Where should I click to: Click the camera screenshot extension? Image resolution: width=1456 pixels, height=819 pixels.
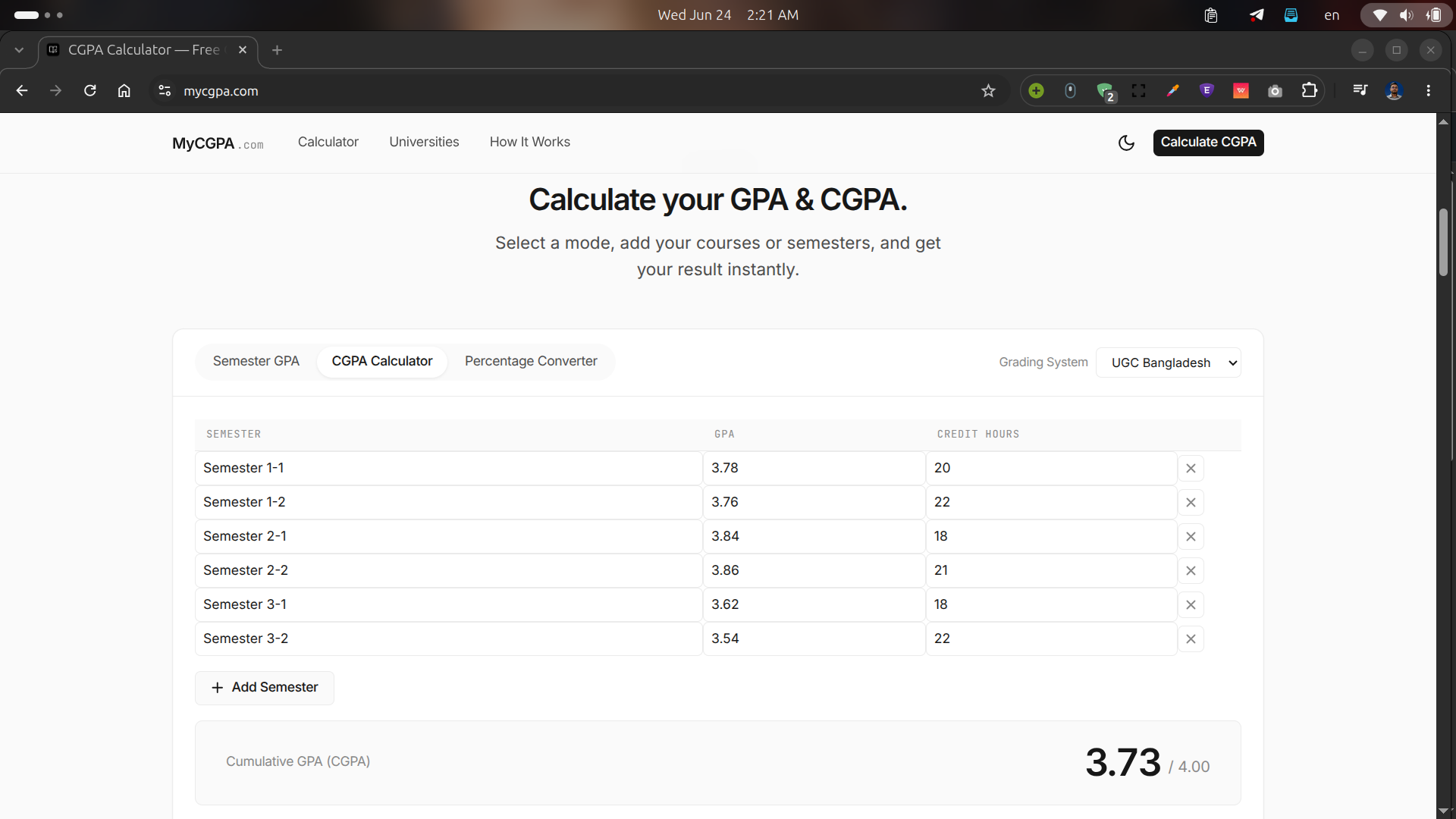1275,91
